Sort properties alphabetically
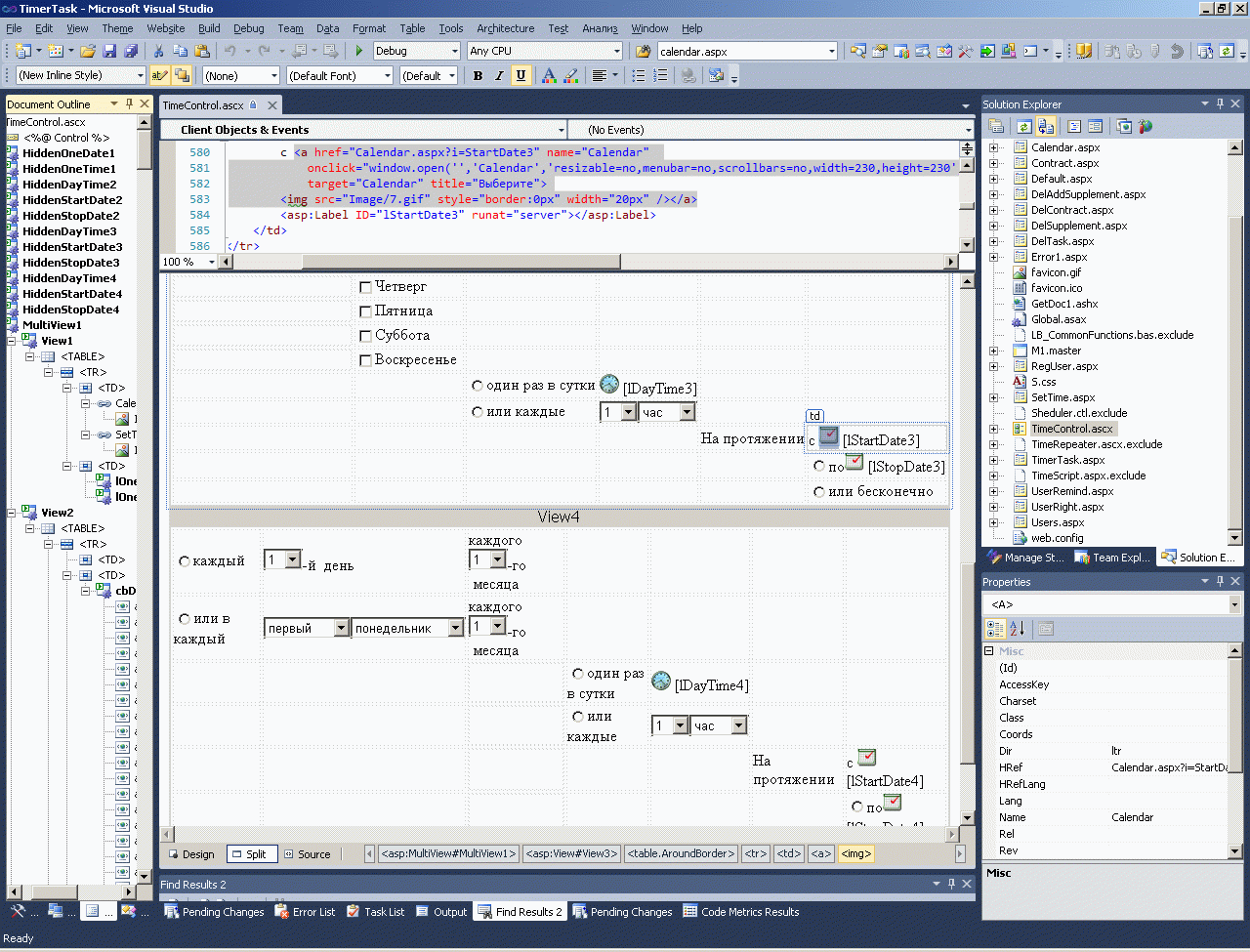 [x=1017, y=629]
